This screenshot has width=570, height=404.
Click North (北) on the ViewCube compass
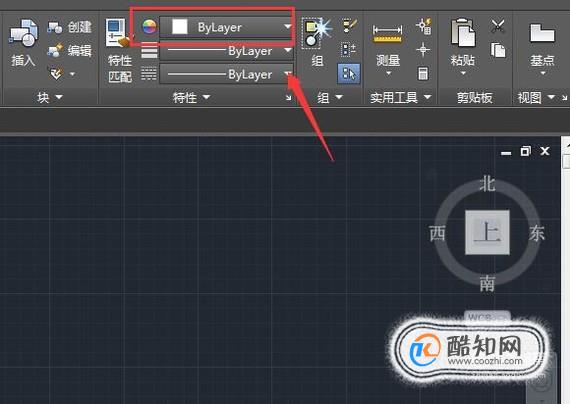pyautogui.click(x=487, y=183)
